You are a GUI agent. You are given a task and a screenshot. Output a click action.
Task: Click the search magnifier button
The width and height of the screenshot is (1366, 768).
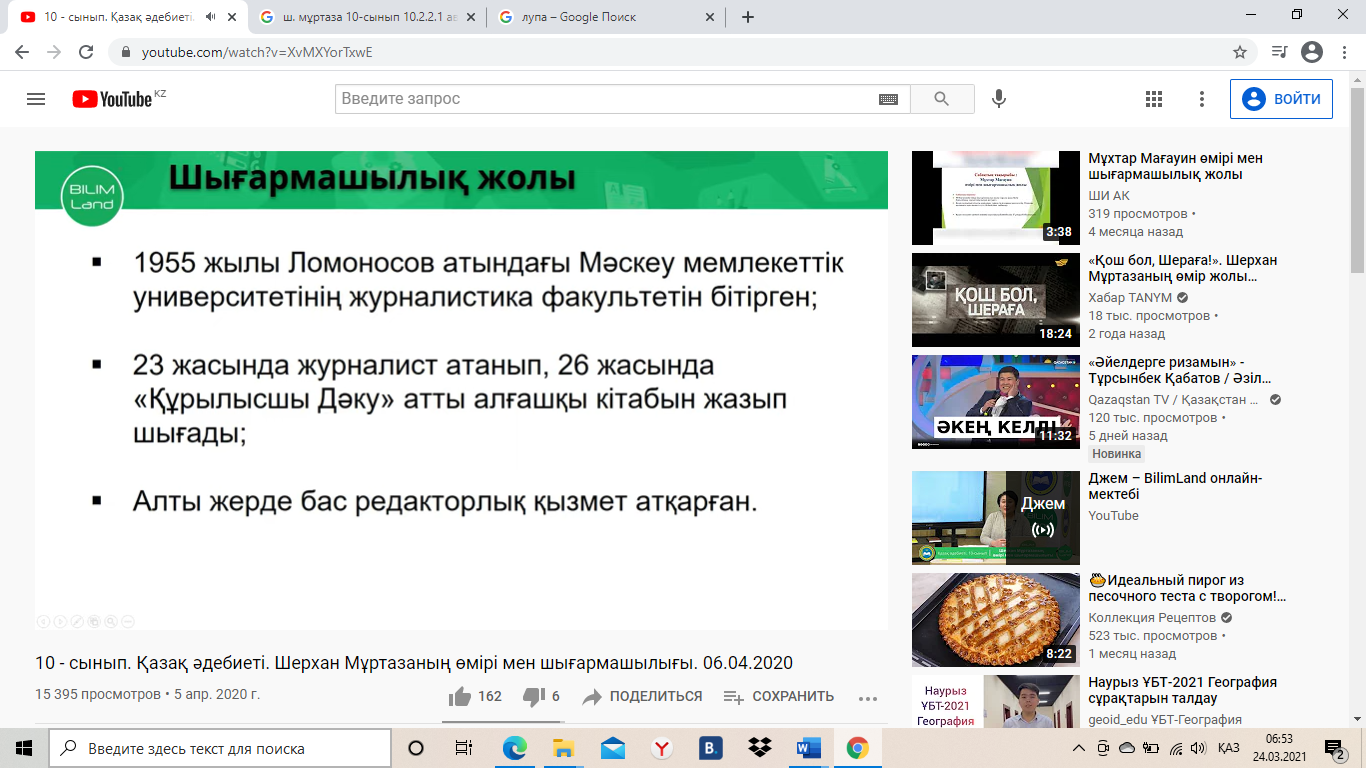tap(942, 99)
